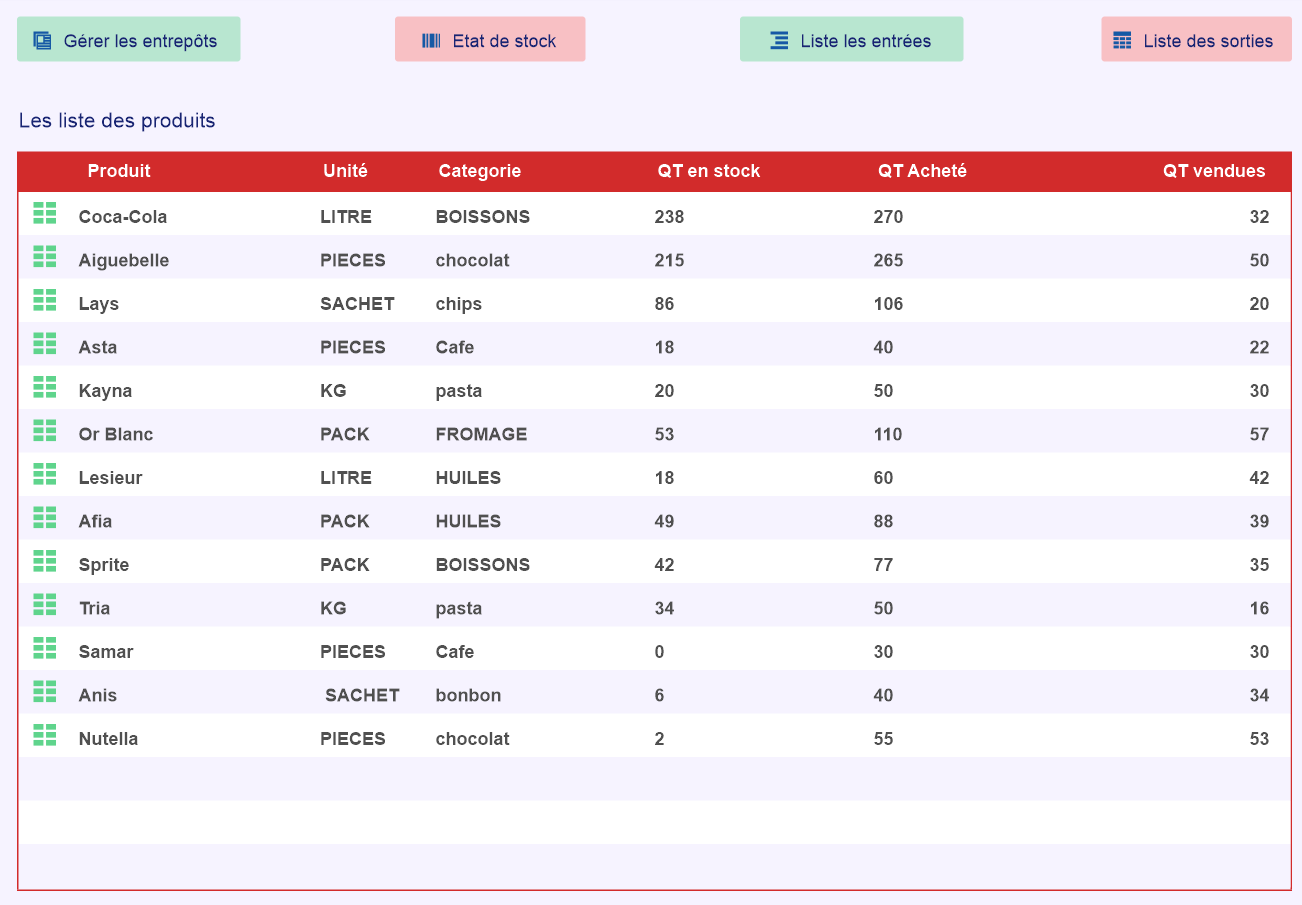Click stock quantity 238 for Coca-Cola
This screenshot has height=905, width=1302.
[669, 217]
